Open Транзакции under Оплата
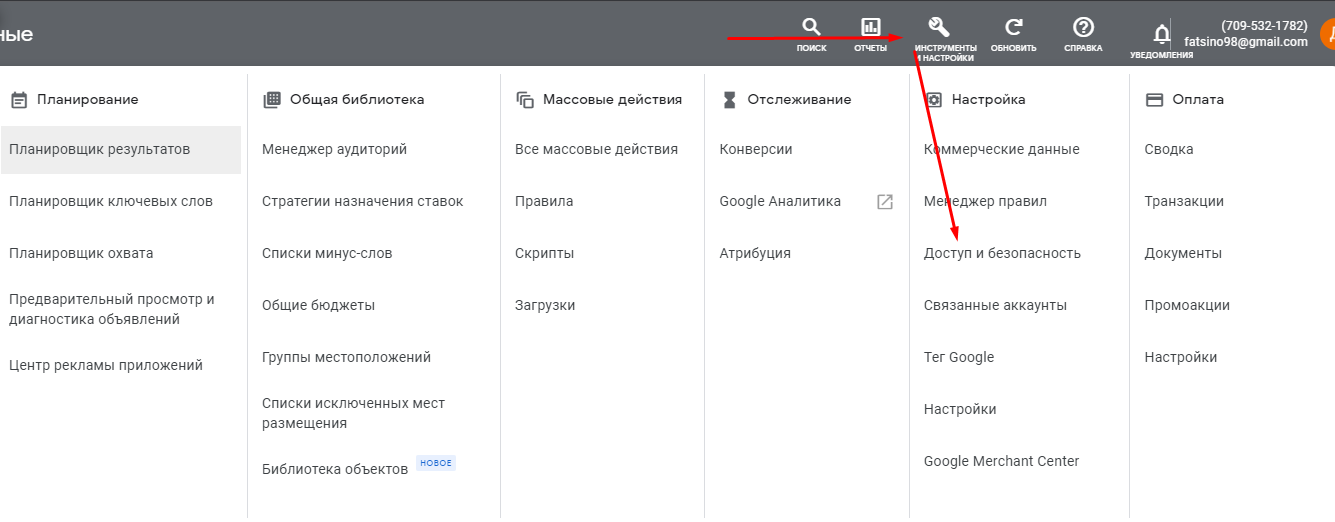1335x522 pixels. click(x=1184, y=202)
